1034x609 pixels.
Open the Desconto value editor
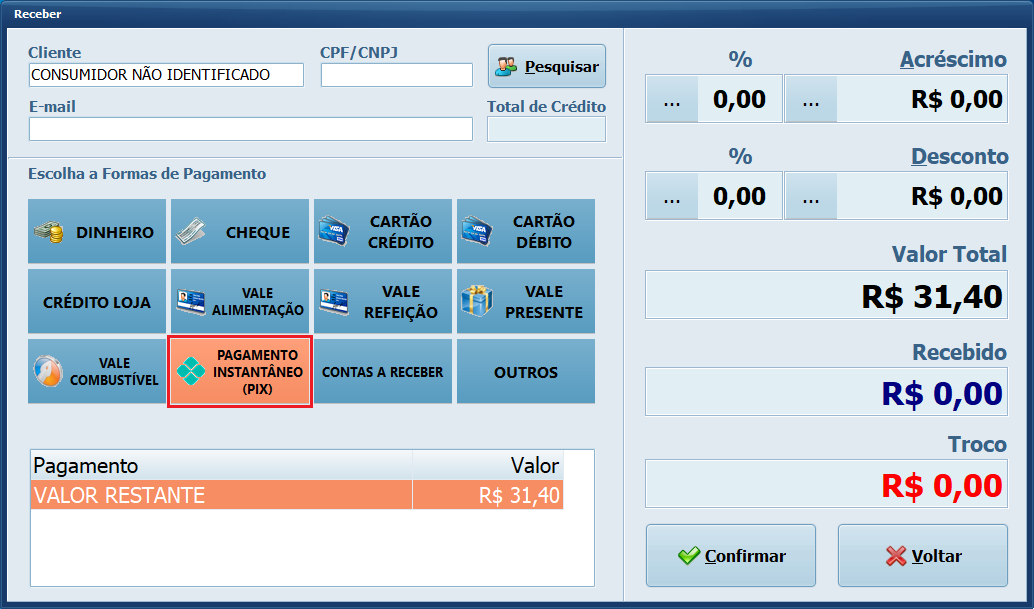(811, 195)
